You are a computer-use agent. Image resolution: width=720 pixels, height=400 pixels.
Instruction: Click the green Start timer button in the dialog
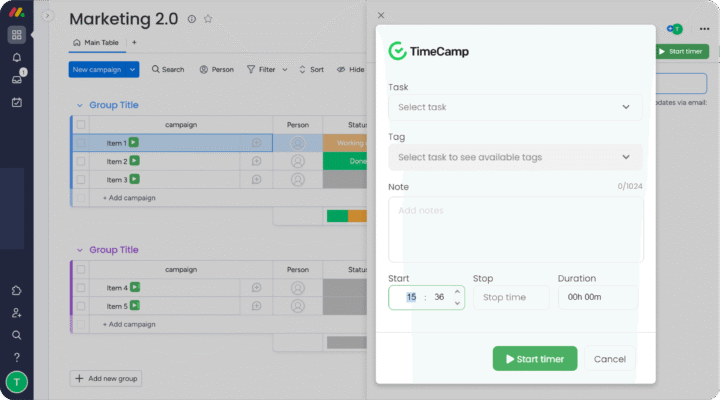coord(535,359)
